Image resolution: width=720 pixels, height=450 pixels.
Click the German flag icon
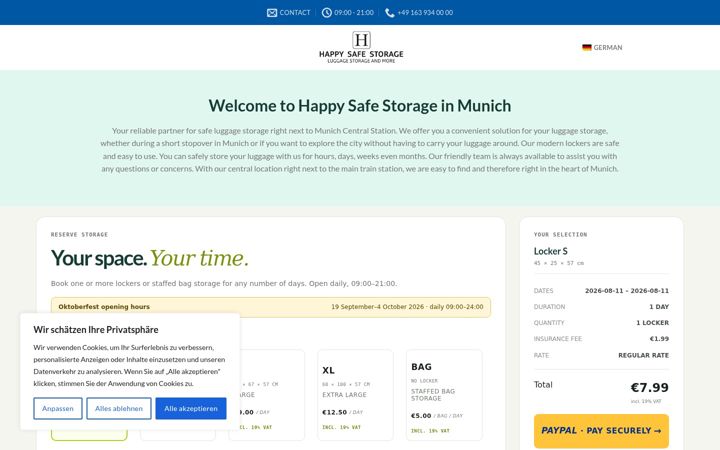pos(587,47)
